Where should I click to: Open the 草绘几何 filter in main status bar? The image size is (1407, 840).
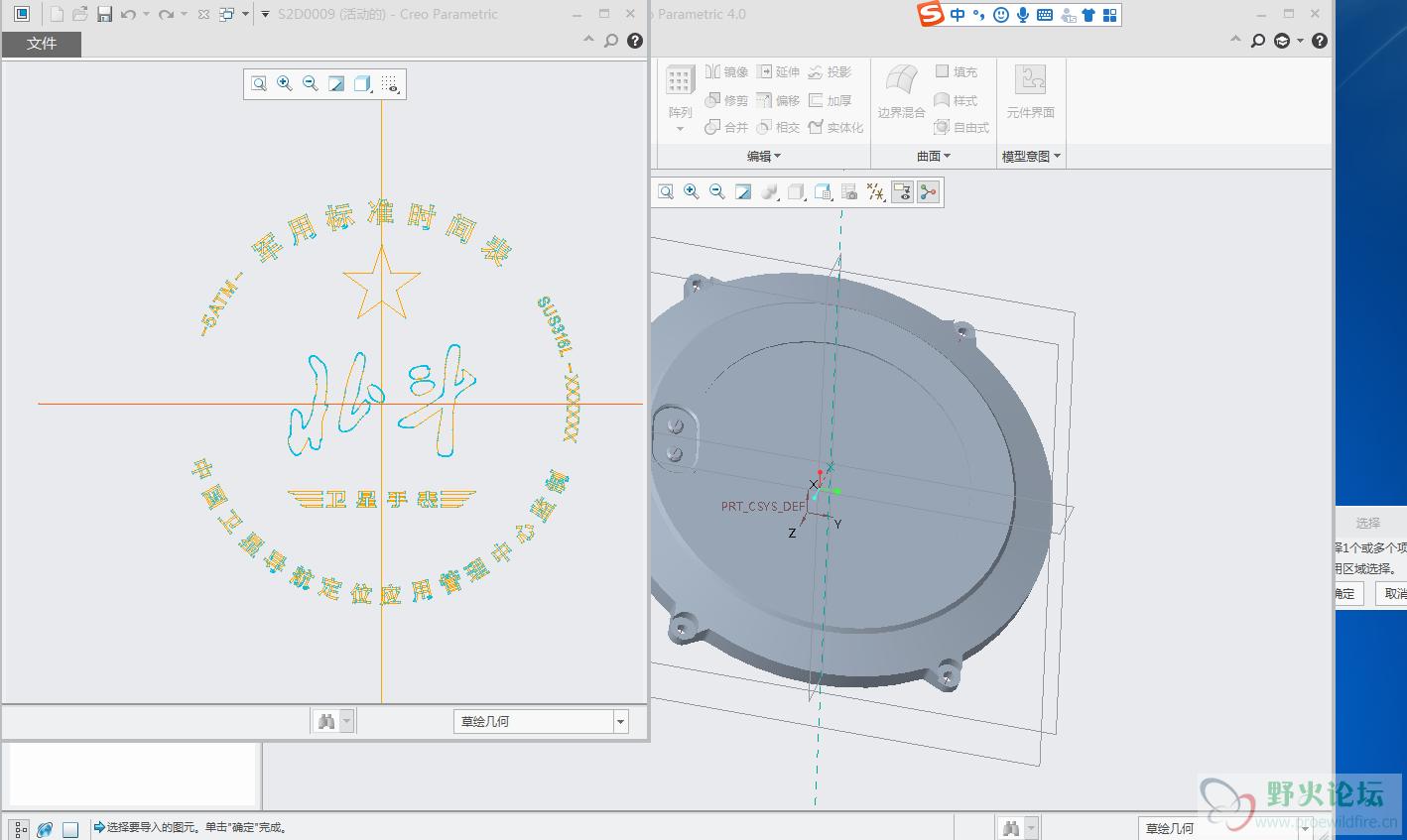(x=1225, y=828)
